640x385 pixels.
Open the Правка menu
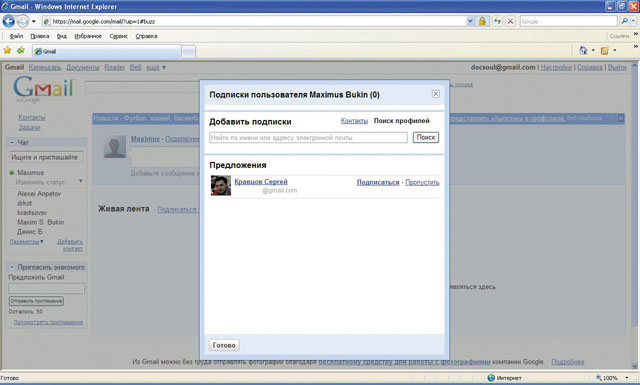click(40, 36)
